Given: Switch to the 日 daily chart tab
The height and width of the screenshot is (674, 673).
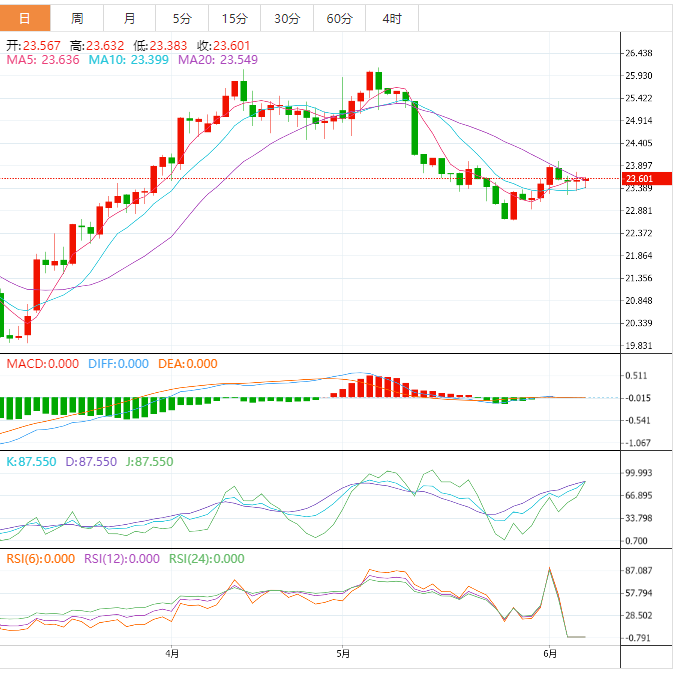Looking at the screenshot, I should pyautogui.click(x=25, y=18).
